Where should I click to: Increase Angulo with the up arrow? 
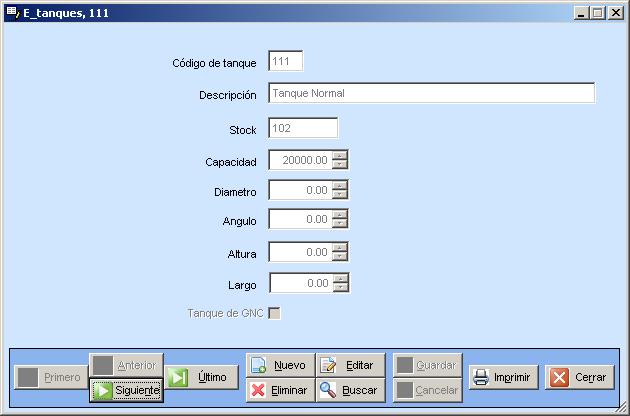pyautogui.click(x=340, y=215)
